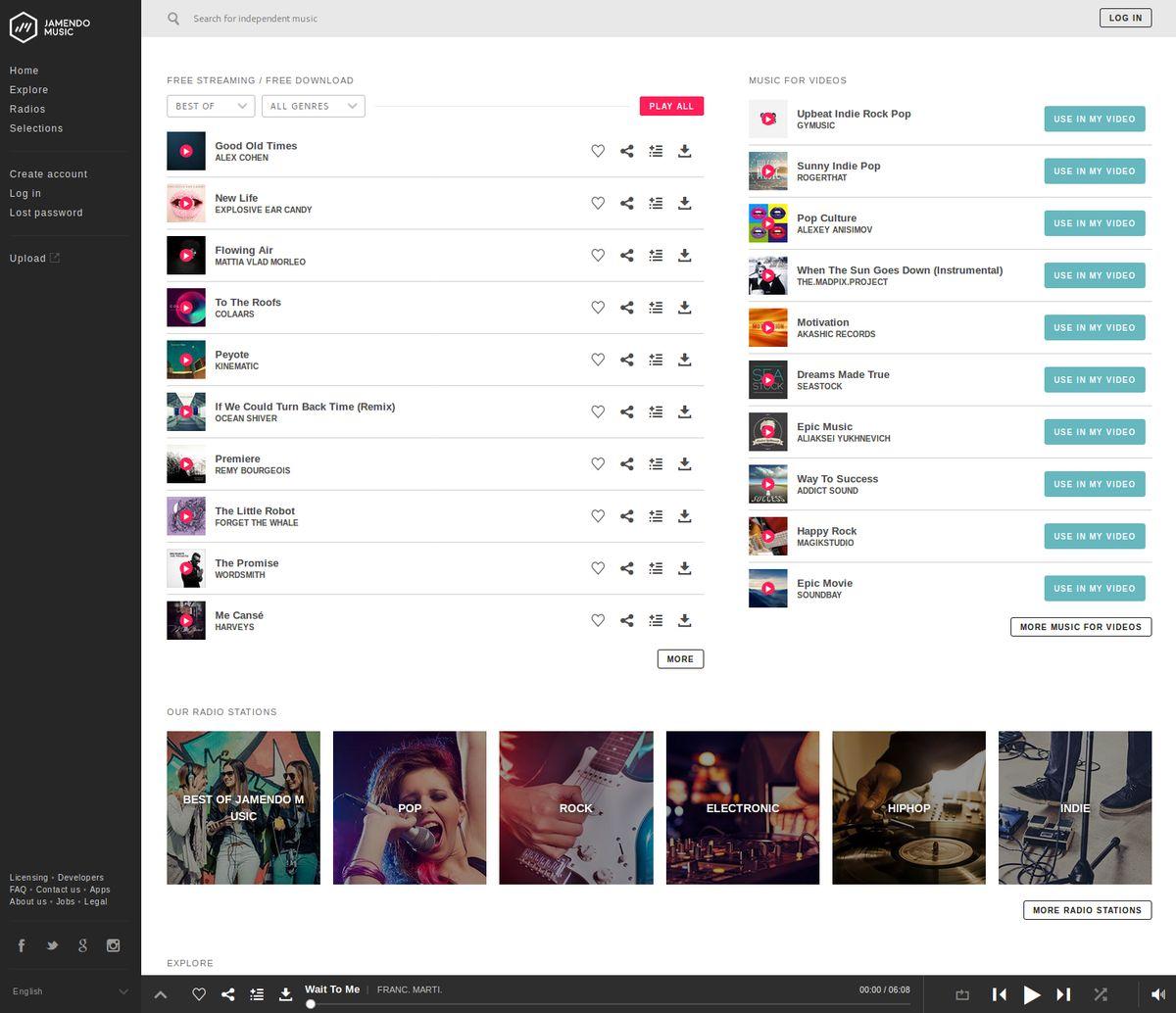Image resolution: width=1176 pixels, height=1013 pixels.
Task: Download the track New Life
Action: click(x=685, y=203)
